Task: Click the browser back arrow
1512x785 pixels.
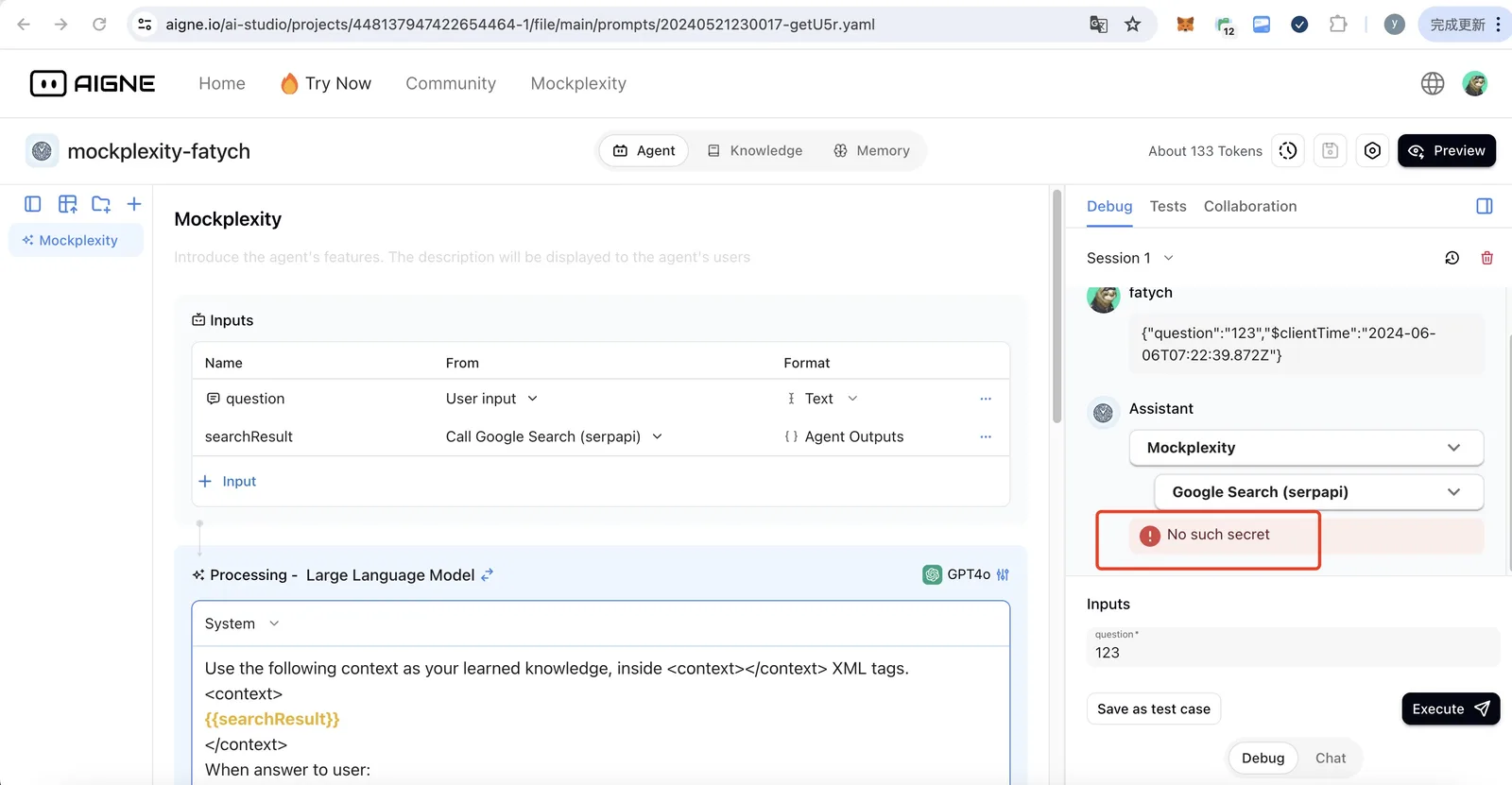Action: click(24, 25)
